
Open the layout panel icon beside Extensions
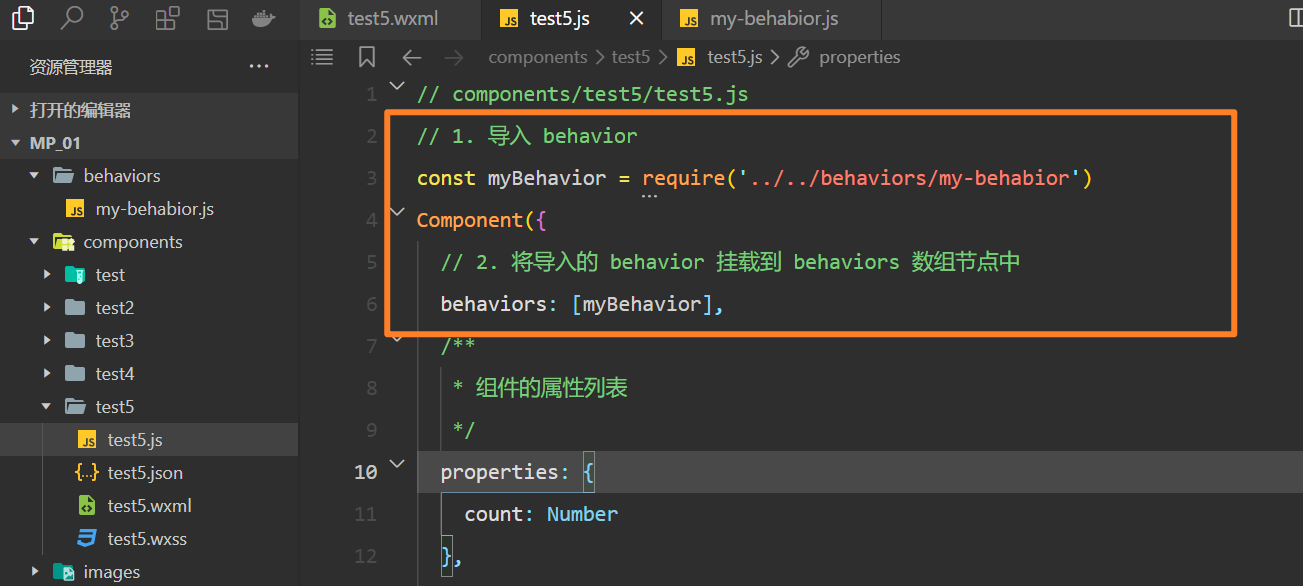[x=216, y=18]
